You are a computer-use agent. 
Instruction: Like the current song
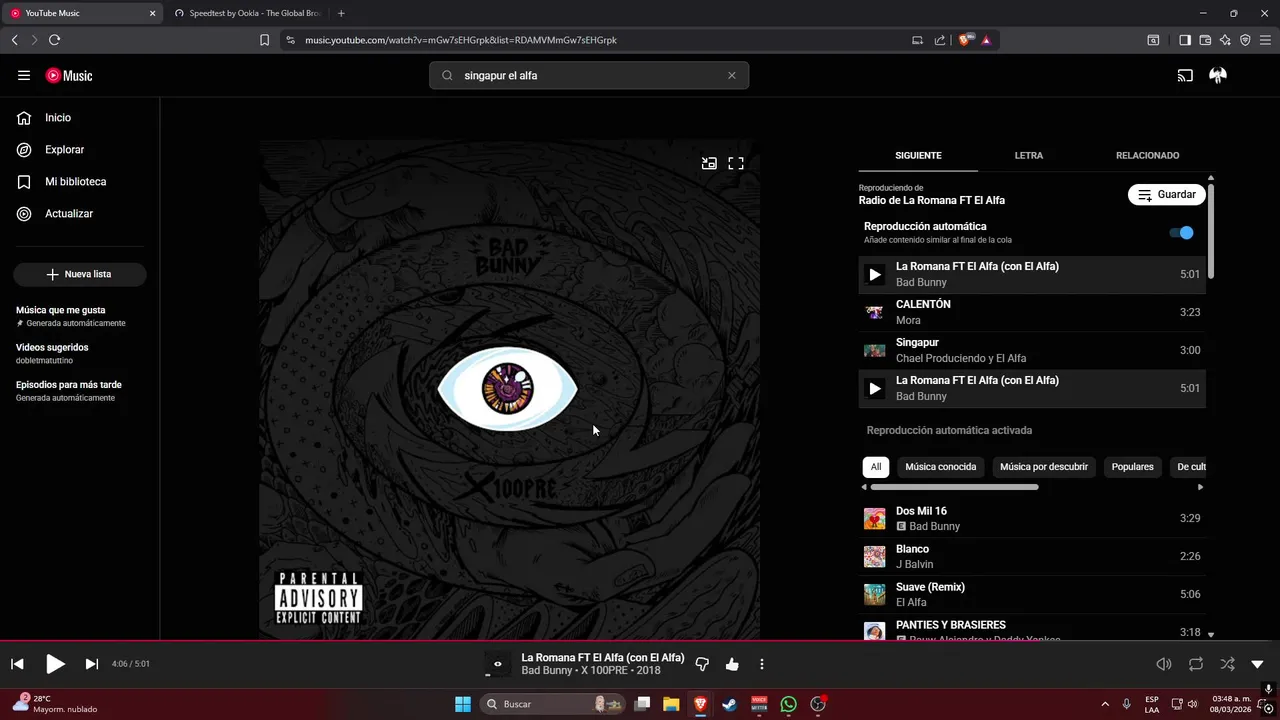pyautogui.click(x=732, y=664)
